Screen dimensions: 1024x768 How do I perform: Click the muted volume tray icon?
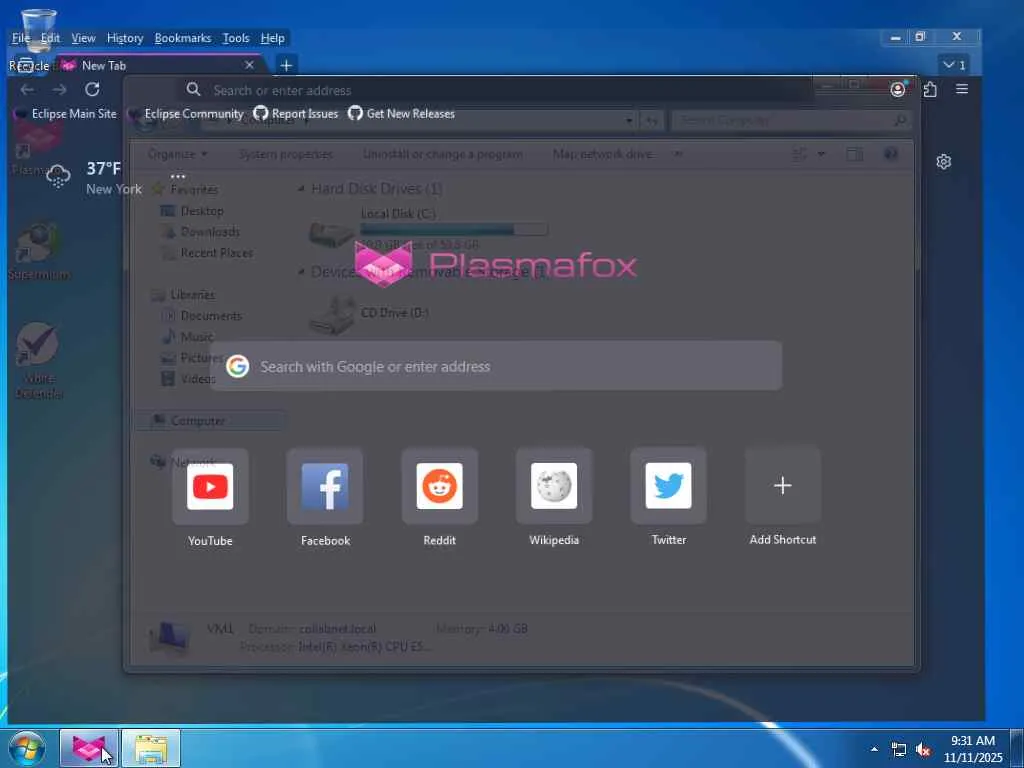click(x=923, y=750)
